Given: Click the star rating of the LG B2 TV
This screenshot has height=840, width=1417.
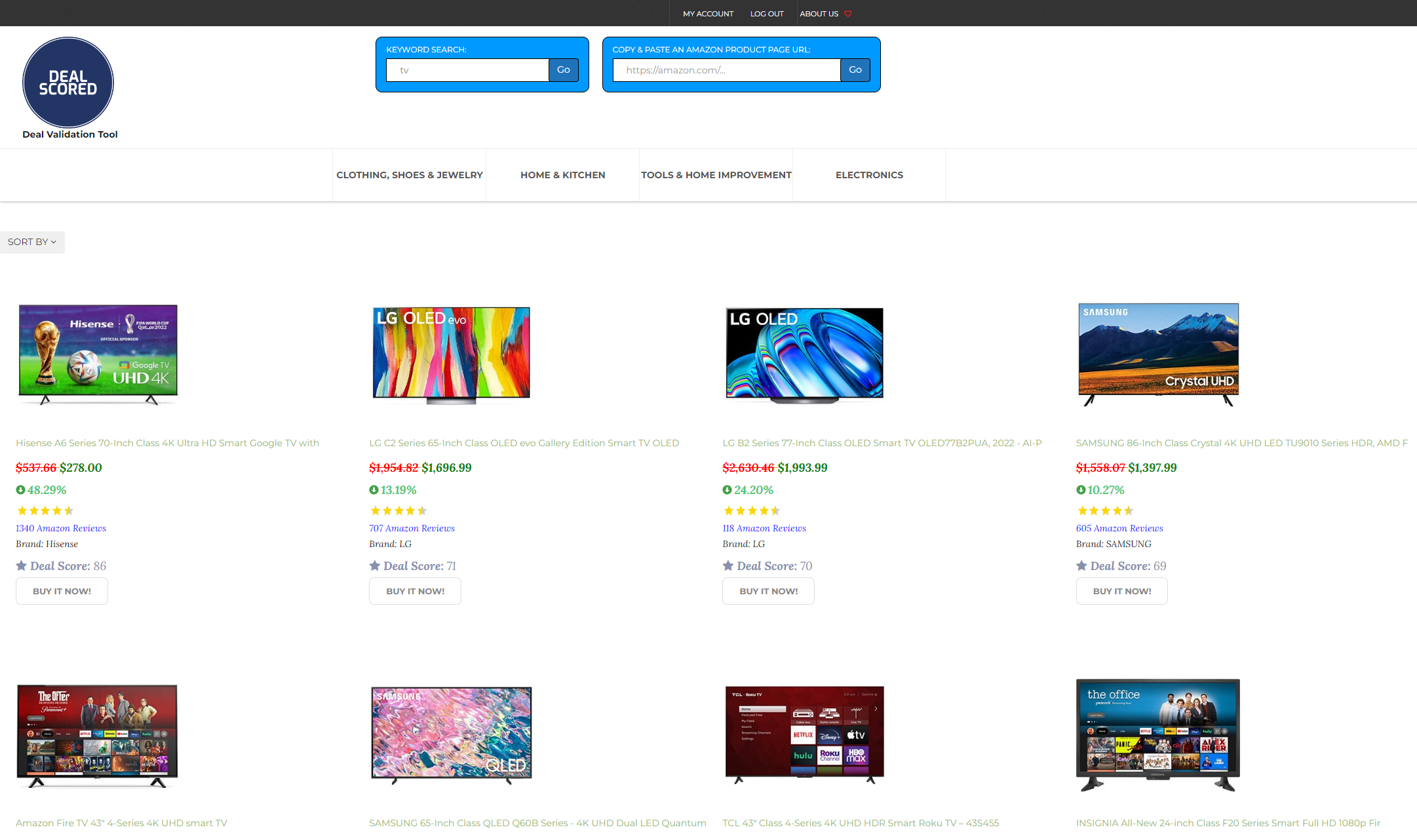Looking at the screenshot, I should coord(752,510).
